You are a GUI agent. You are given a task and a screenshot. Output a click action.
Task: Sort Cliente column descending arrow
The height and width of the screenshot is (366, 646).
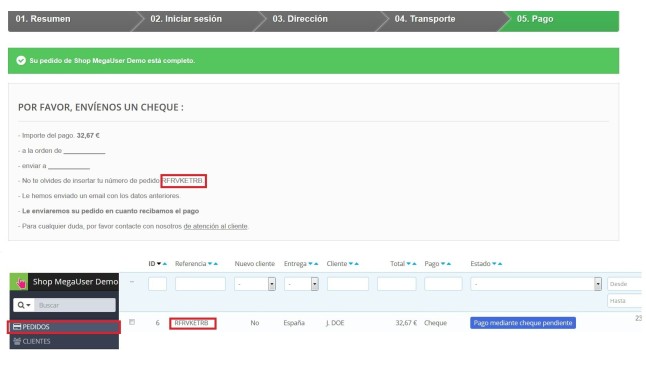pyautogui.click(x=351, y=264)
